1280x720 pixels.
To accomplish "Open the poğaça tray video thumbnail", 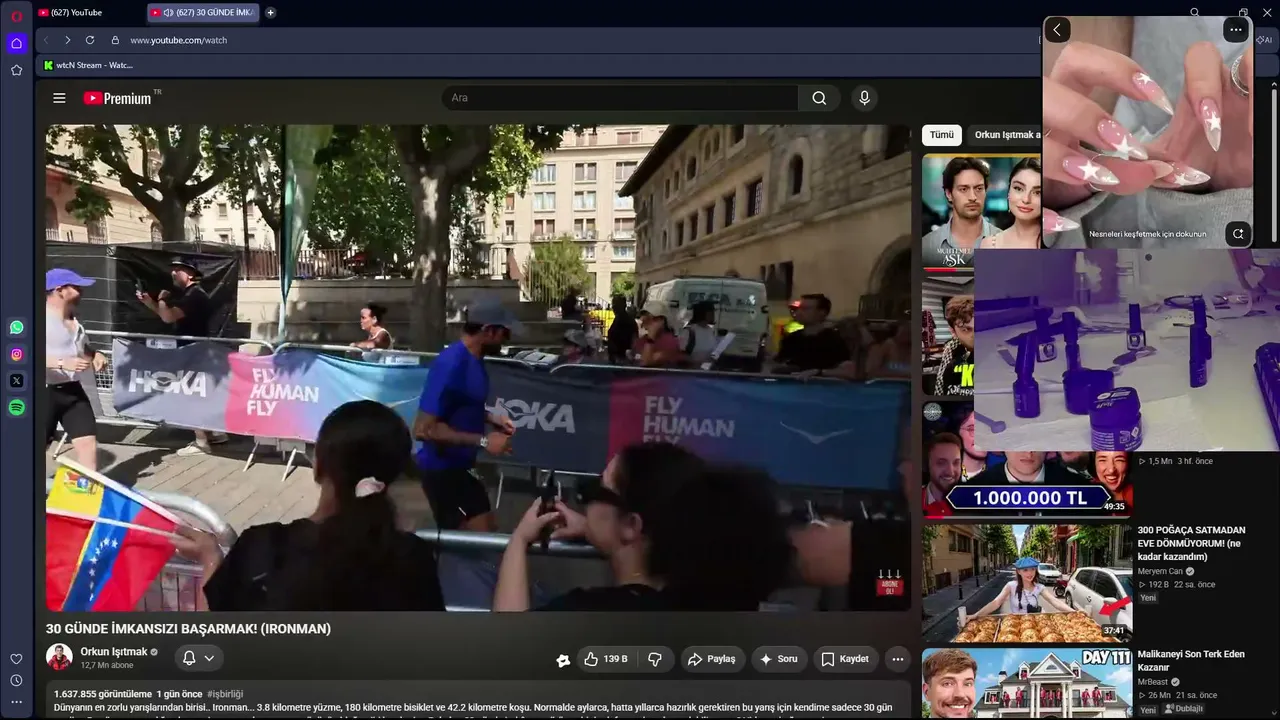I will [1027, 583].
